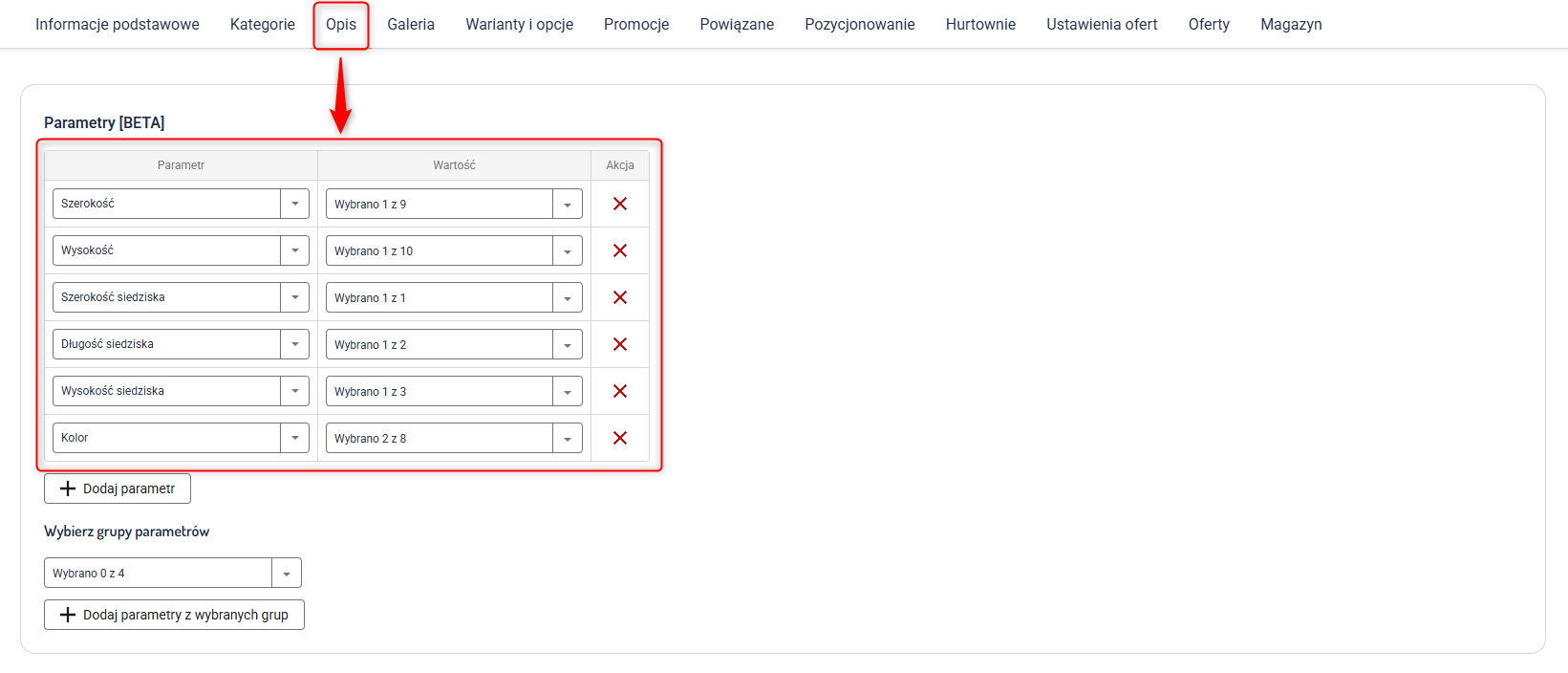Screen dimensions: 1568x673
Task: Open the Warianty i opcje tab
Action: point(519,25)
